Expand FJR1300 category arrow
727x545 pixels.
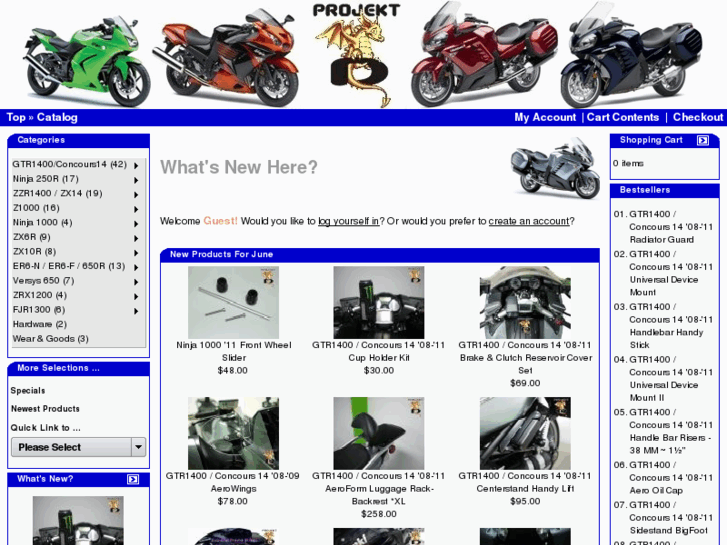136,311
